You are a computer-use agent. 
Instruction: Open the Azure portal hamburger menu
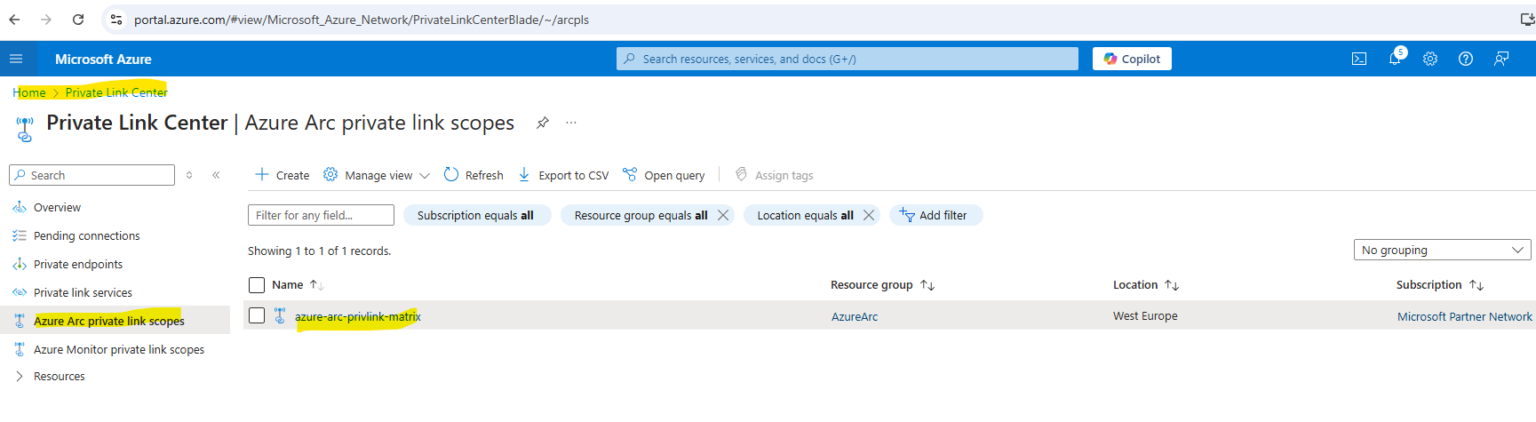(x=16, y=59)
